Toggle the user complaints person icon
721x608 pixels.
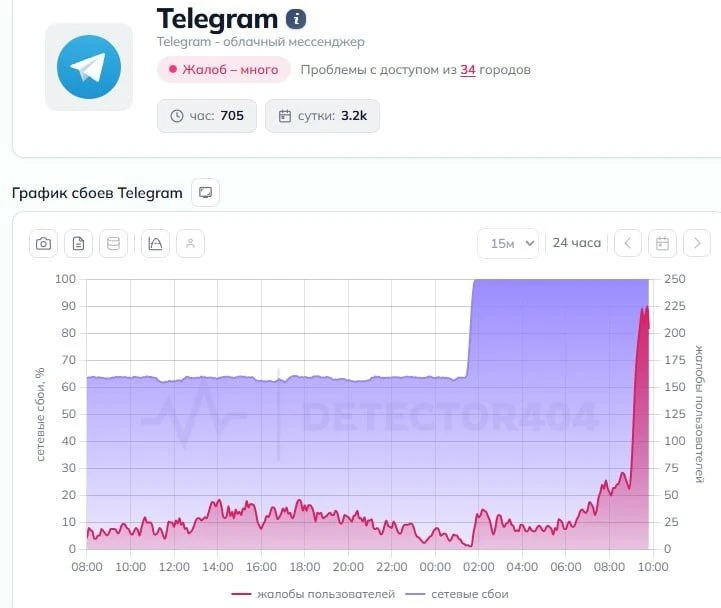click(x=190, y=243)
